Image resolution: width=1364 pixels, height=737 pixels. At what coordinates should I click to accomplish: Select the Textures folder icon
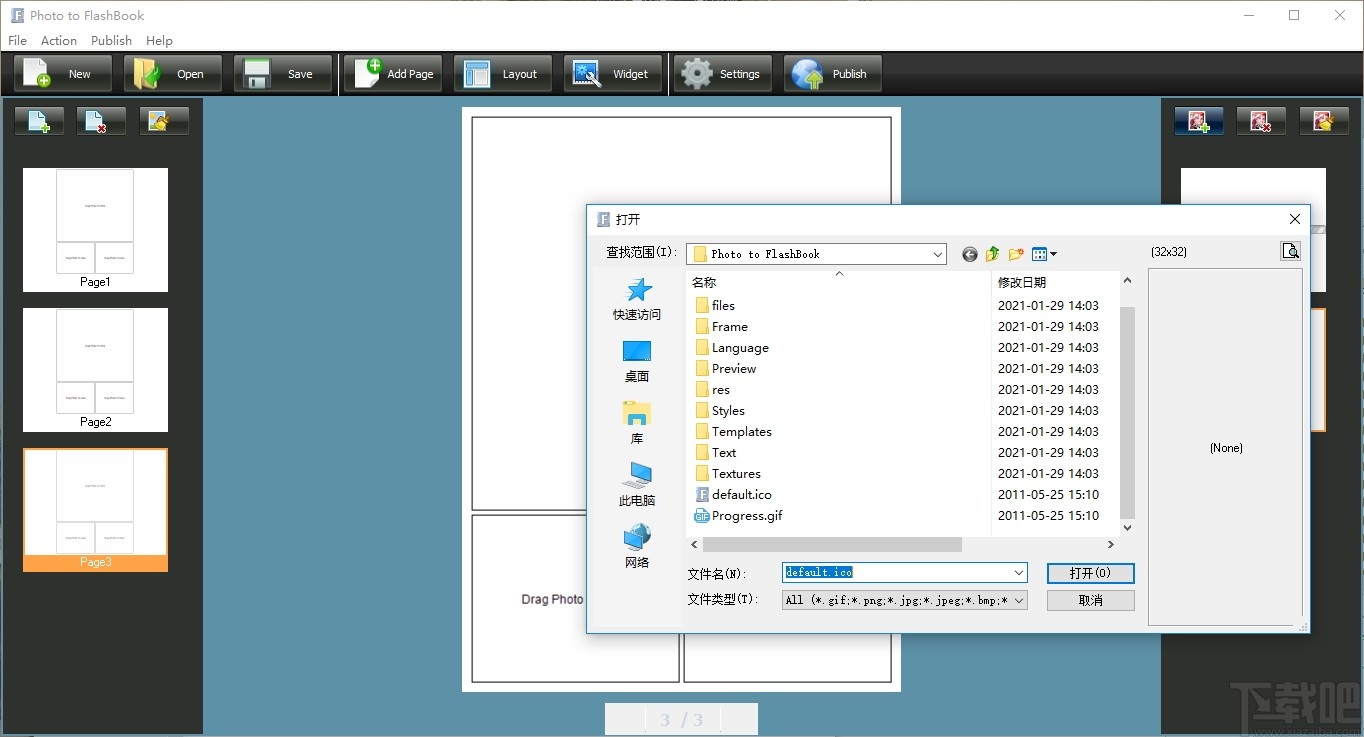point(702,473)
